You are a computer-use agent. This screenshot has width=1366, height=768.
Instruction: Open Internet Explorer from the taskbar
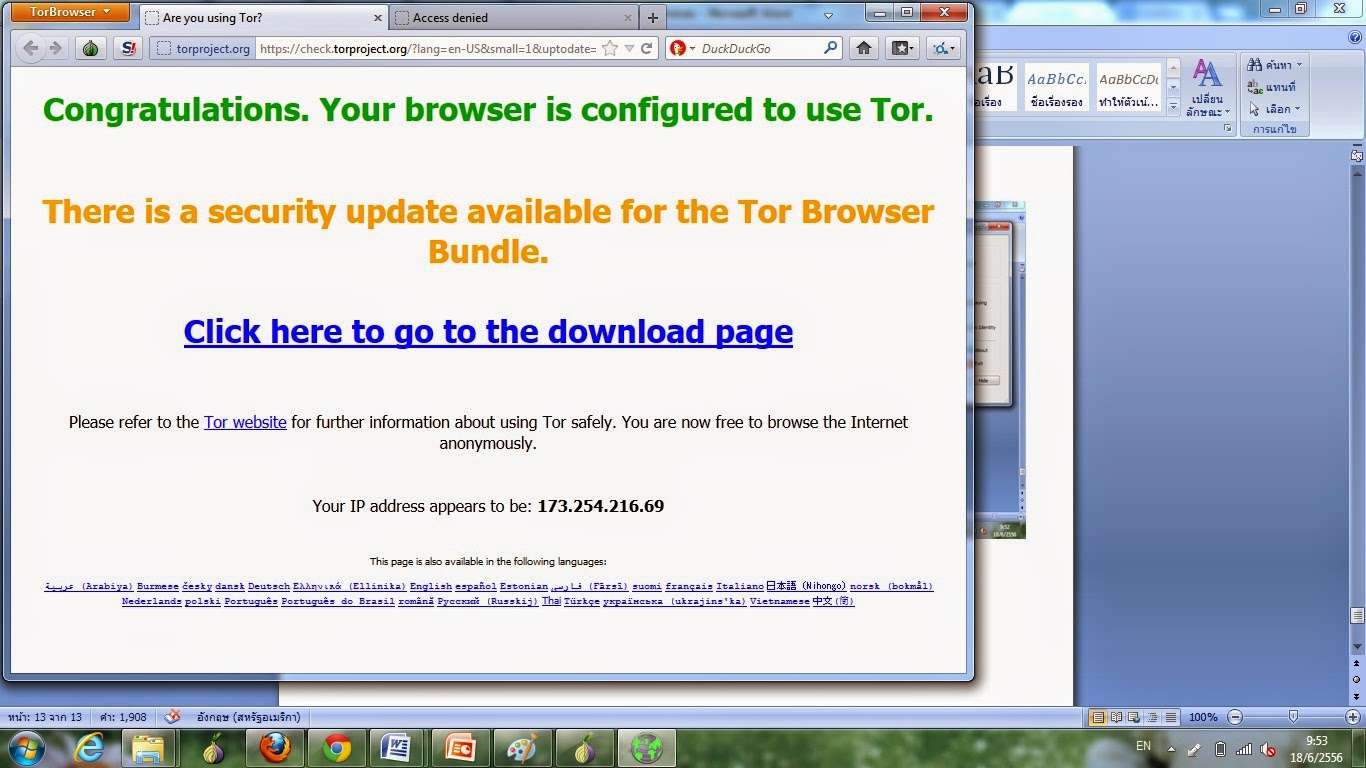89,748
